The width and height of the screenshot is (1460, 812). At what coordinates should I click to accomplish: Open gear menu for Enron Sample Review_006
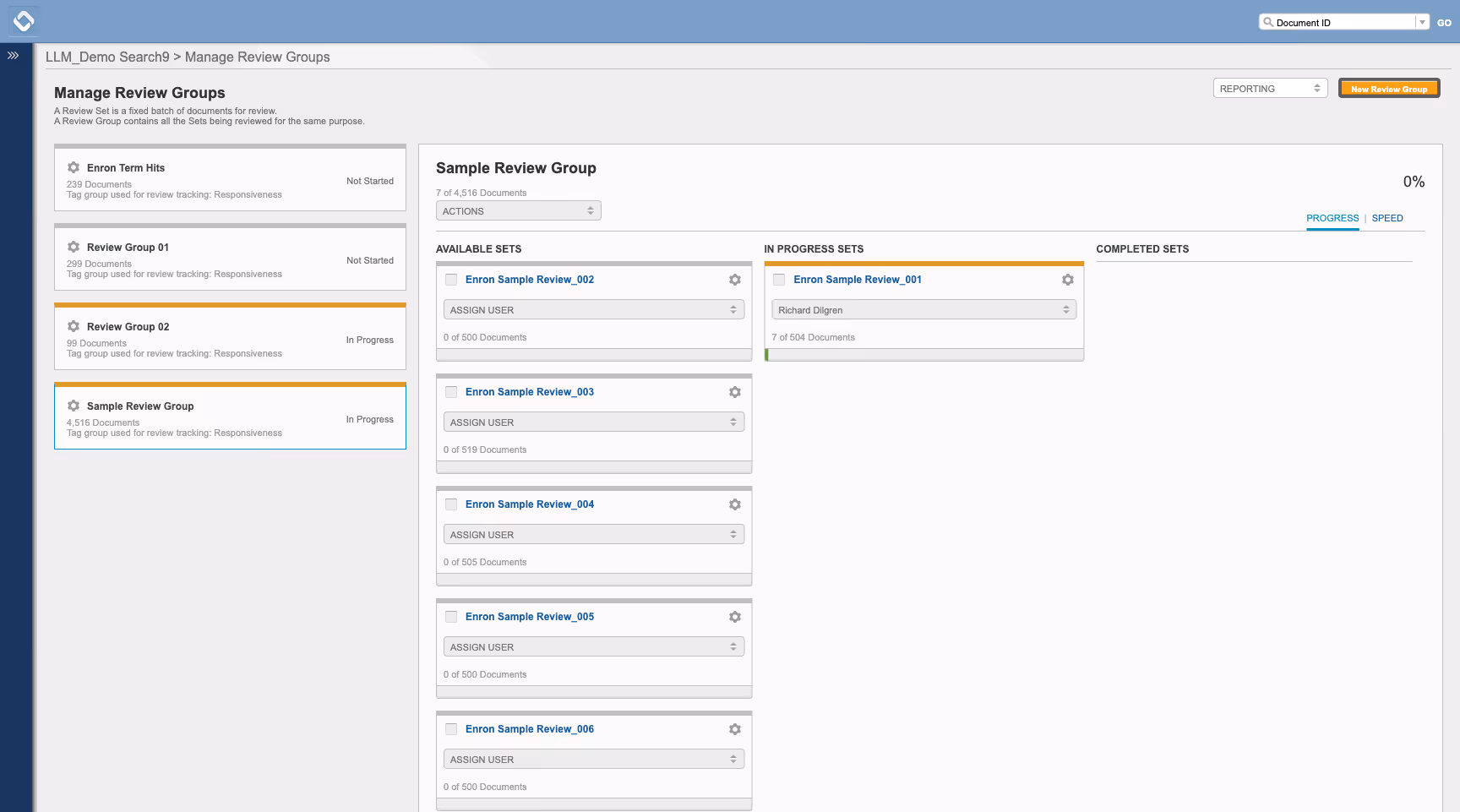[735, 729]
